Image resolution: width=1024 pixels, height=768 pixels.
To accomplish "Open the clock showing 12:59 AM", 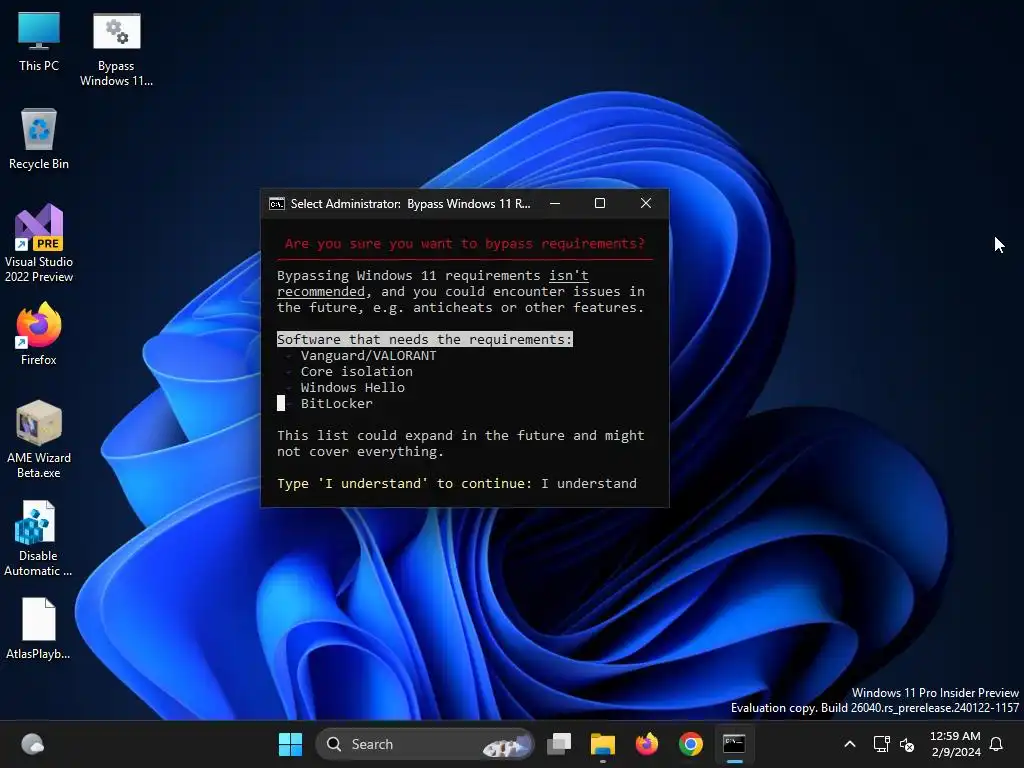I will [x=955, y=744].
